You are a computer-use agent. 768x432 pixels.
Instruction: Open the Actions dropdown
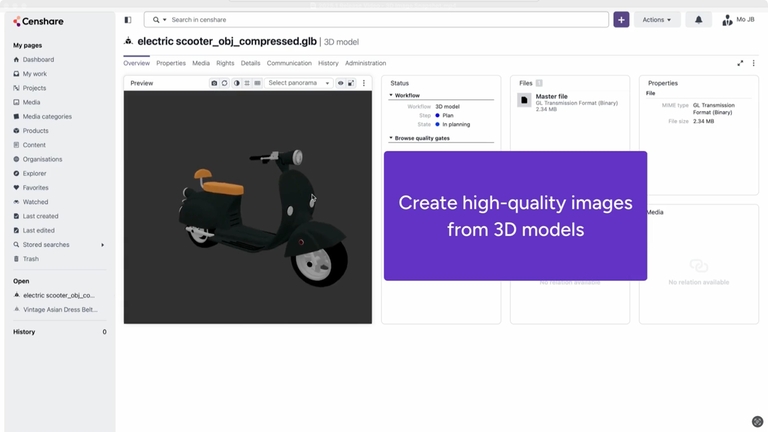(x=657, y=20)
